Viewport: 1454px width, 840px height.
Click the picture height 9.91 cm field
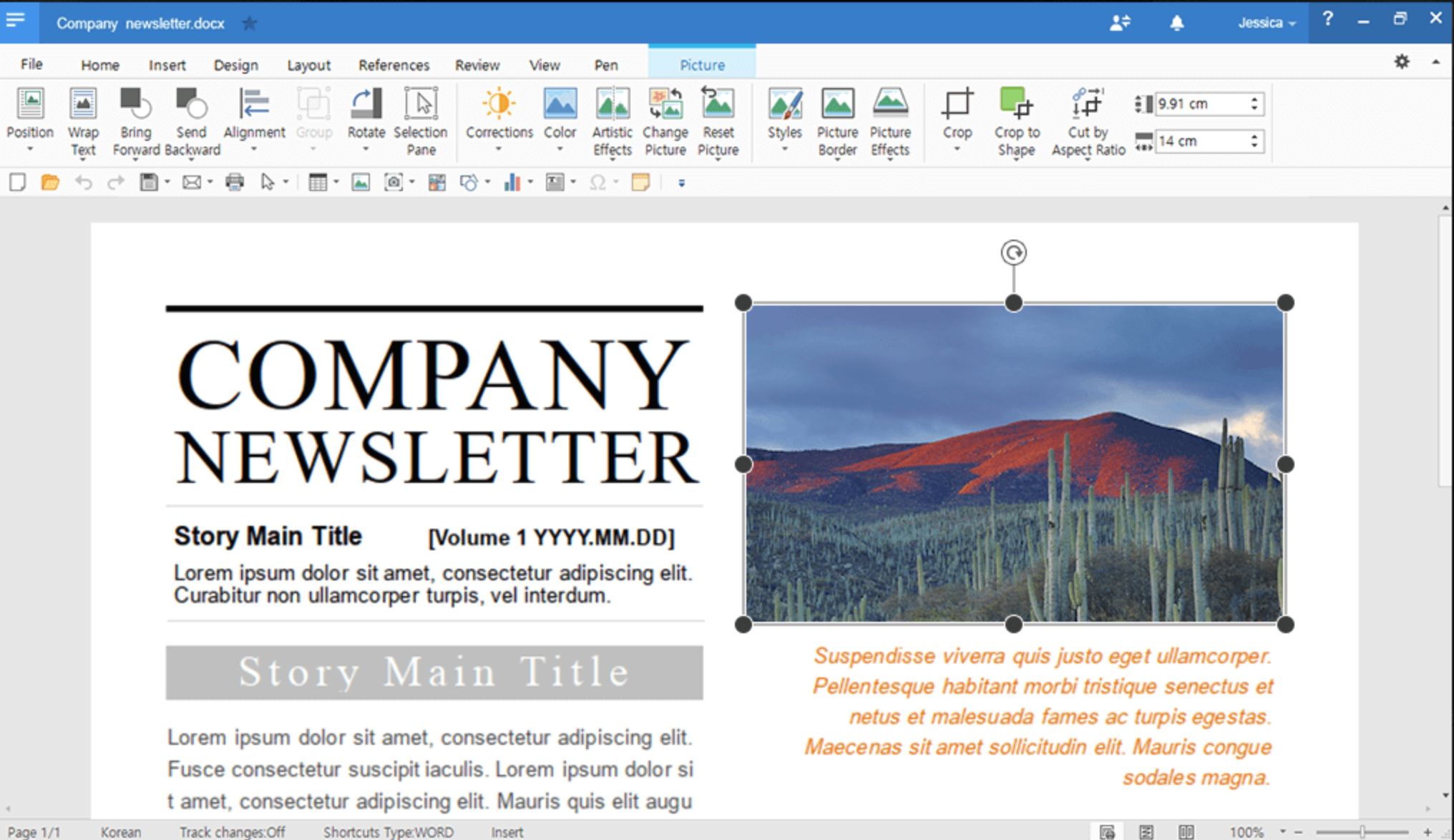[x=1201, y=104]
